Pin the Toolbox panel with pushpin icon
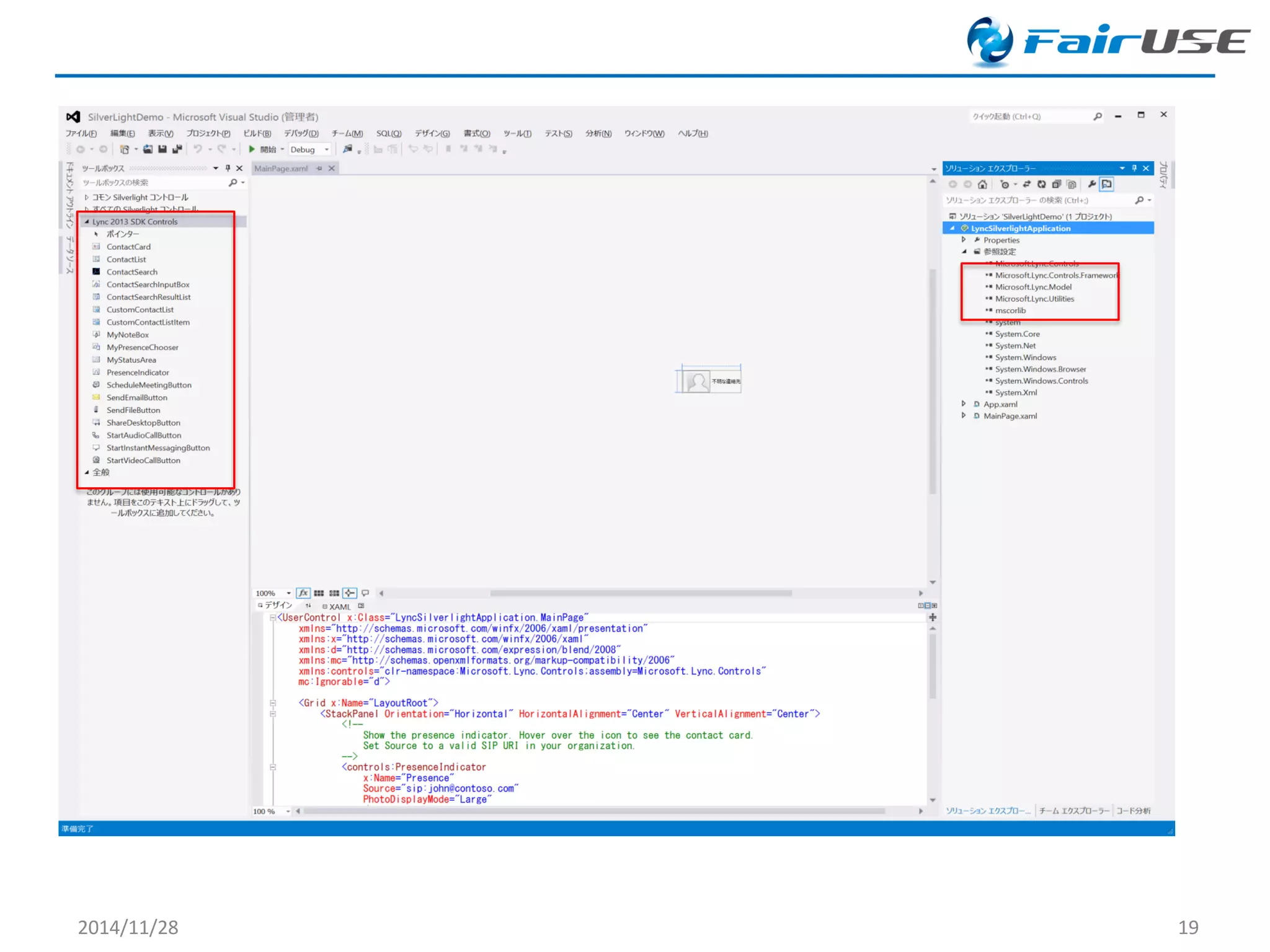Screen dimensions: 1270x952 228,168
